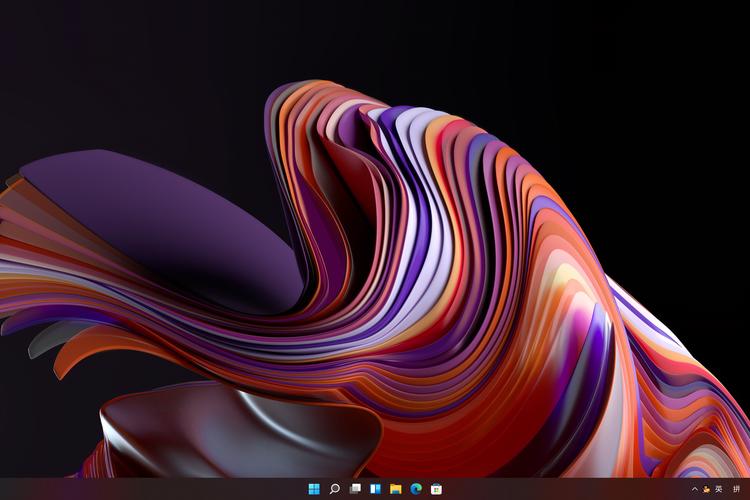Show overflow icons with the up arrow
The height and width of the screenshot is (500, 750).
695,489
